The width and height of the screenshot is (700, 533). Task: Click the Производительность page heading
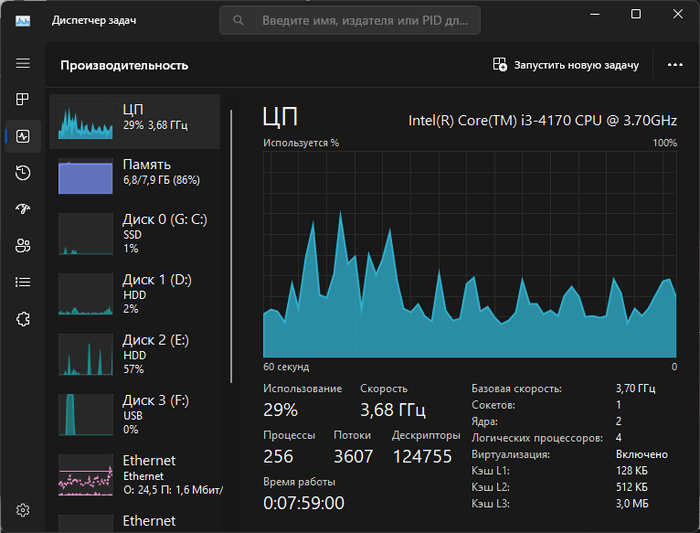coord(124,66)
